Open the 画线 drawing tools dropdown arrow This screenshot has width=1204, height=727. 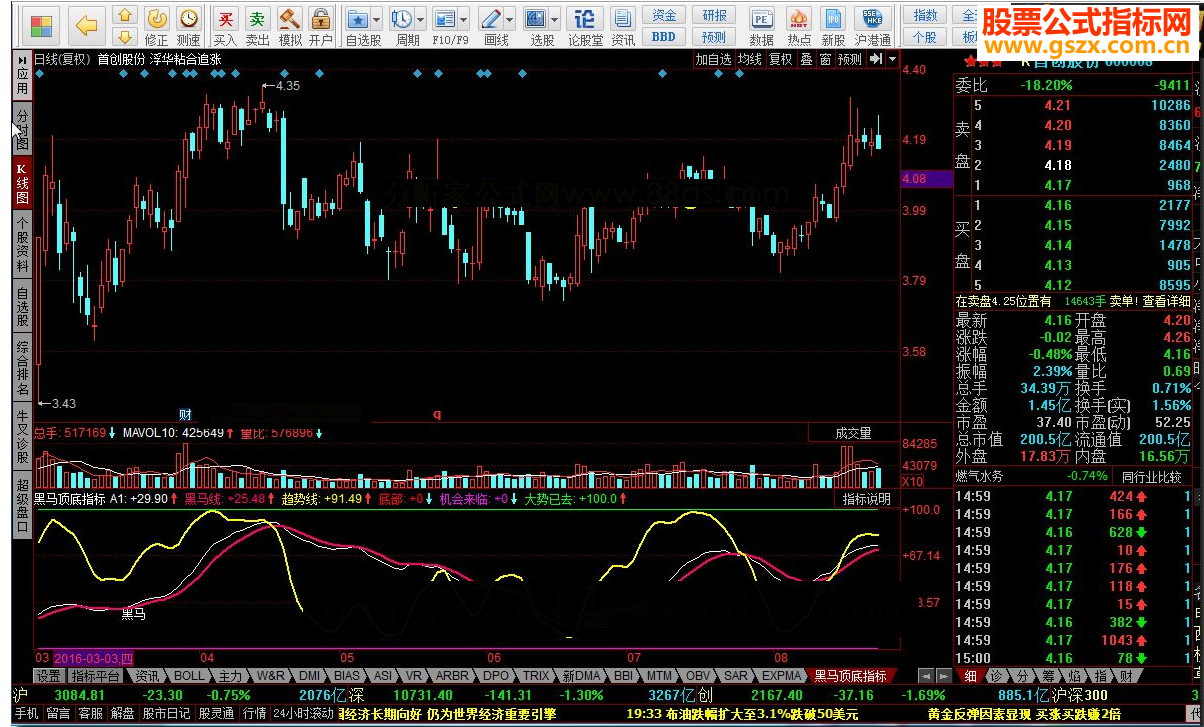[x=509, y=20]
